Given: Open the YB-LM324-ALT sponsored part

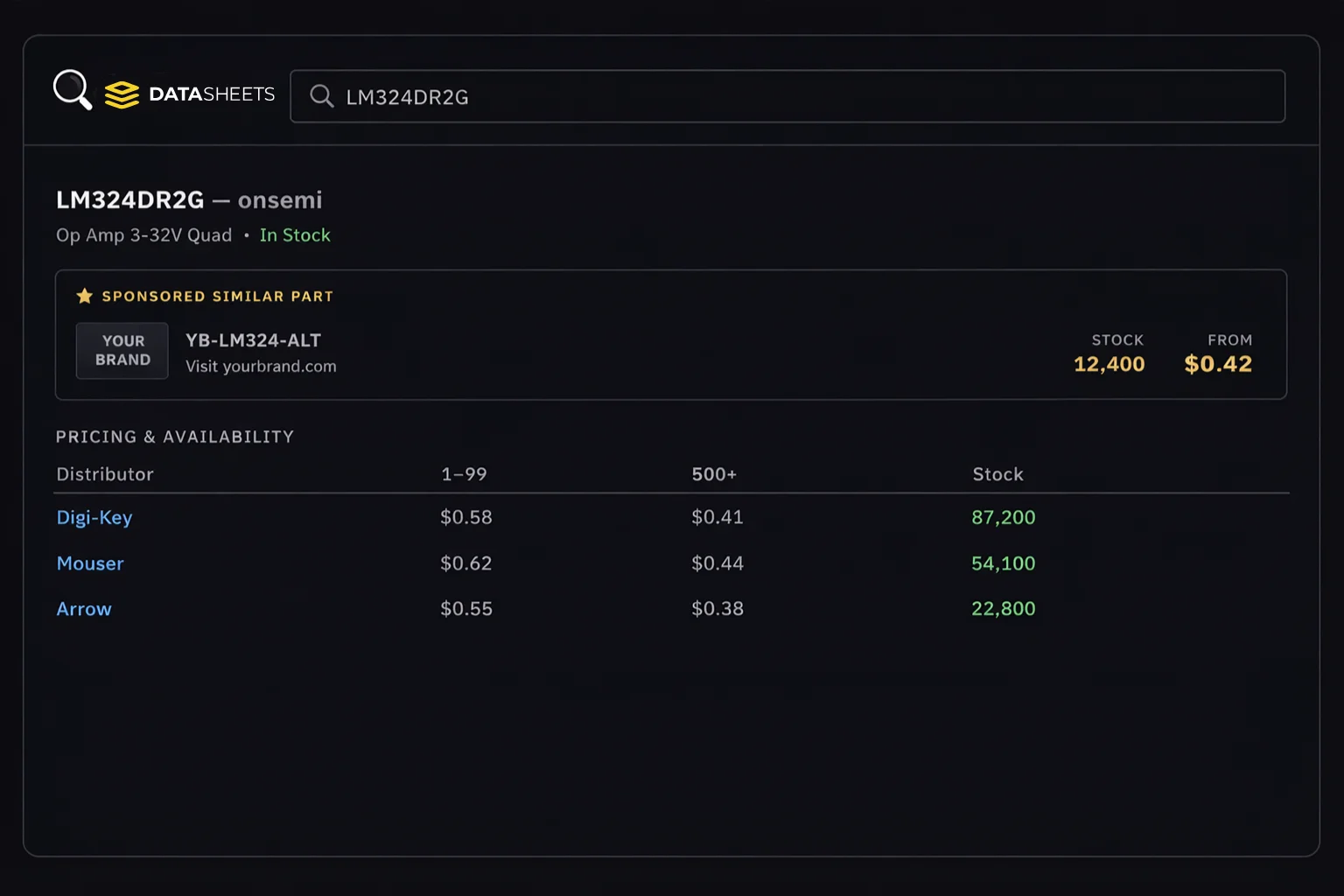Looking at the screenshot, I should 253,340.
